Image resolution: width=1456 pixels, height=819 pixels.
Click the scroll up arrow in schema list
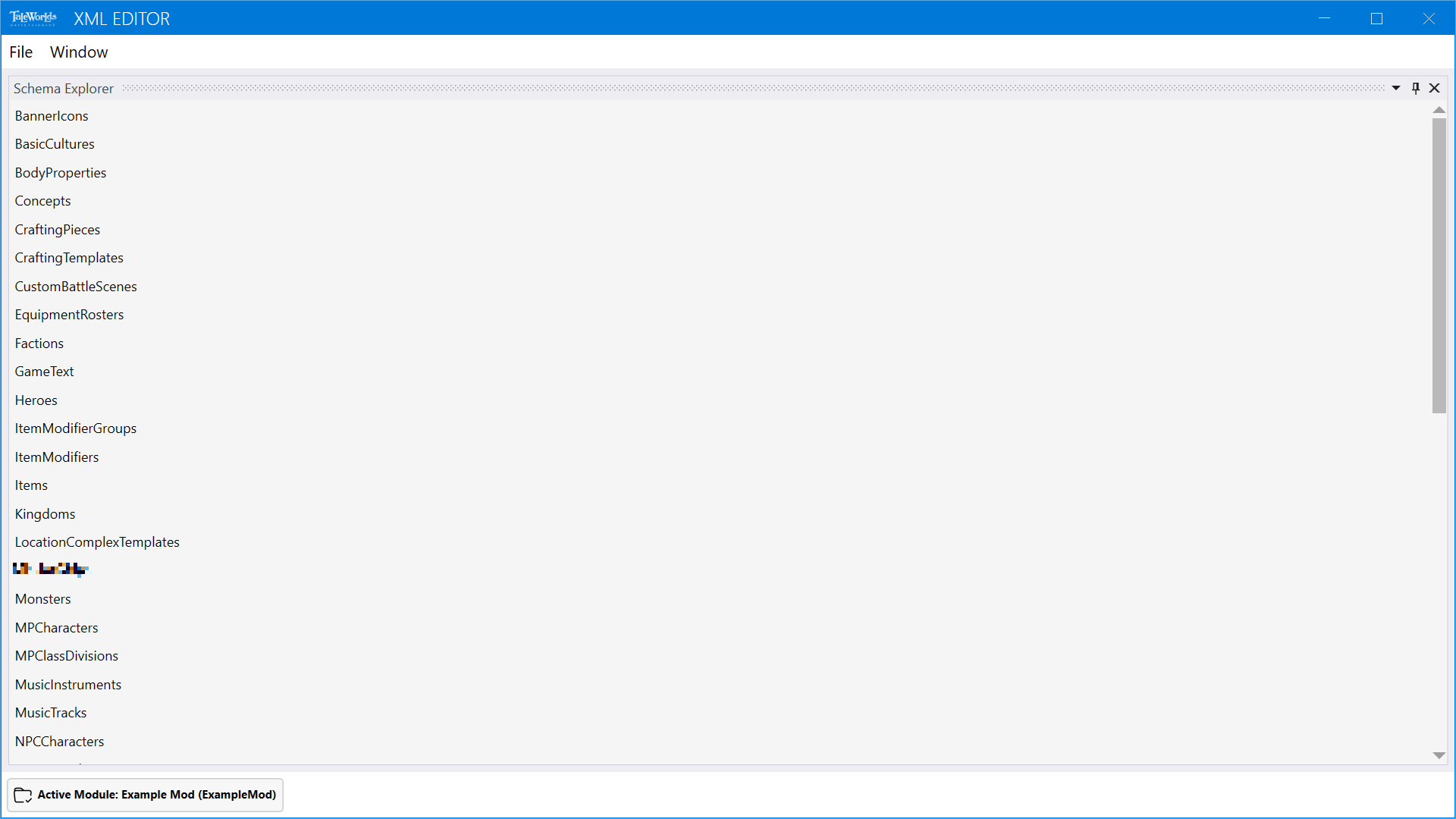pyautogui.click(x=1439, y=111)
